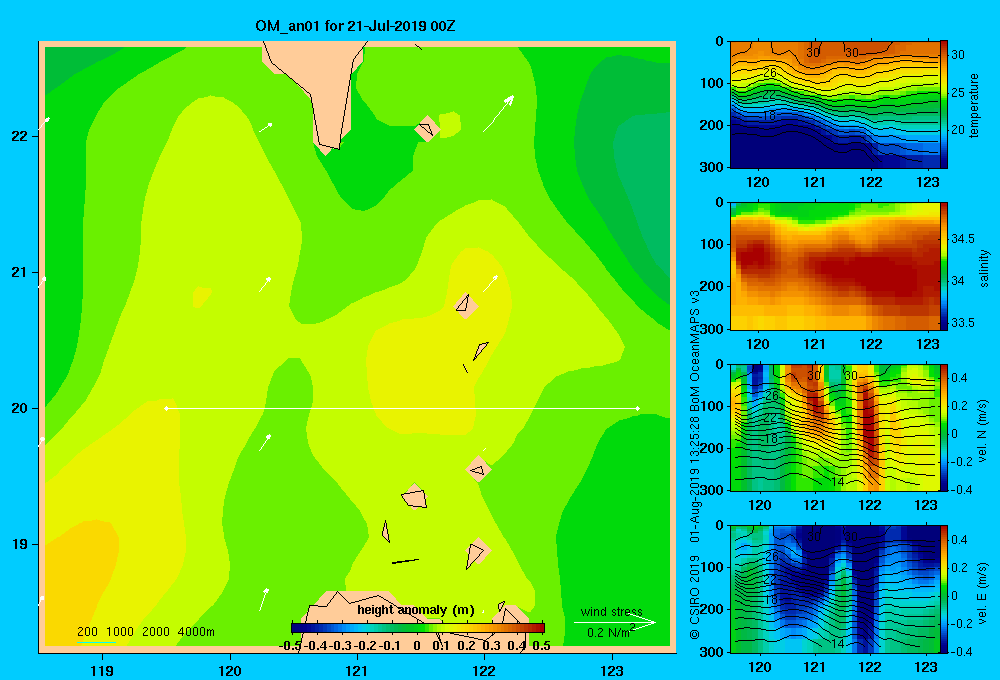Click longitude label '119' on main map
Image resolution: width=1000 pixels, height=680 pixels.
tap(102, 670)
